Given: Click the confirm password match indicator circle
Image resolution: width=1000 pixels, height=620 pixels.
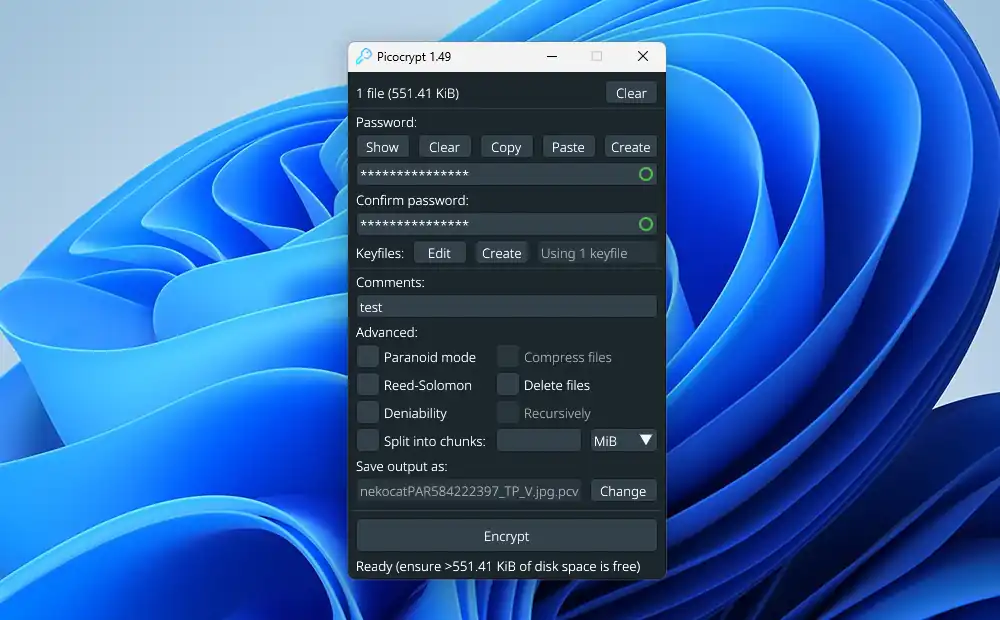Looking at the screenshot, I should click(646, 223).
